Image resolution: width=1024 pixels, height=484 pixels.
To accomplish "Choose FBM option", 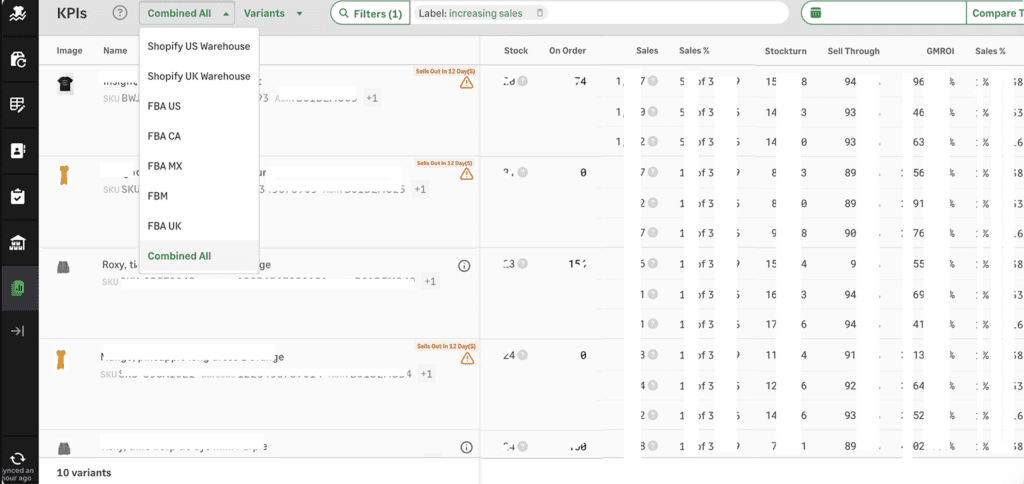I will pyautogui.click(x=199, y=196).
